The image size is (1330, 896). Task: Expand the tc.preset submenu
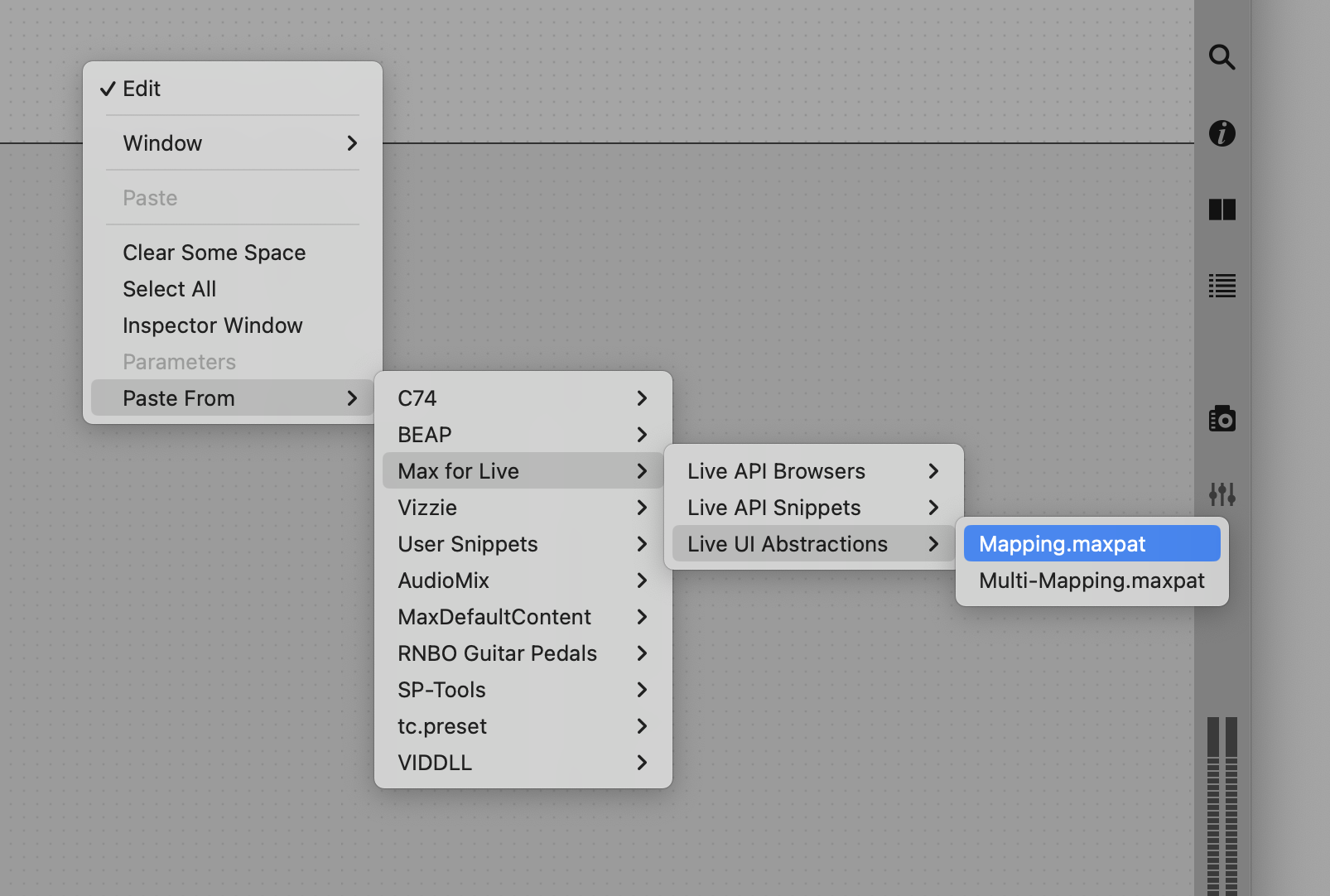(x=523, y=726)
